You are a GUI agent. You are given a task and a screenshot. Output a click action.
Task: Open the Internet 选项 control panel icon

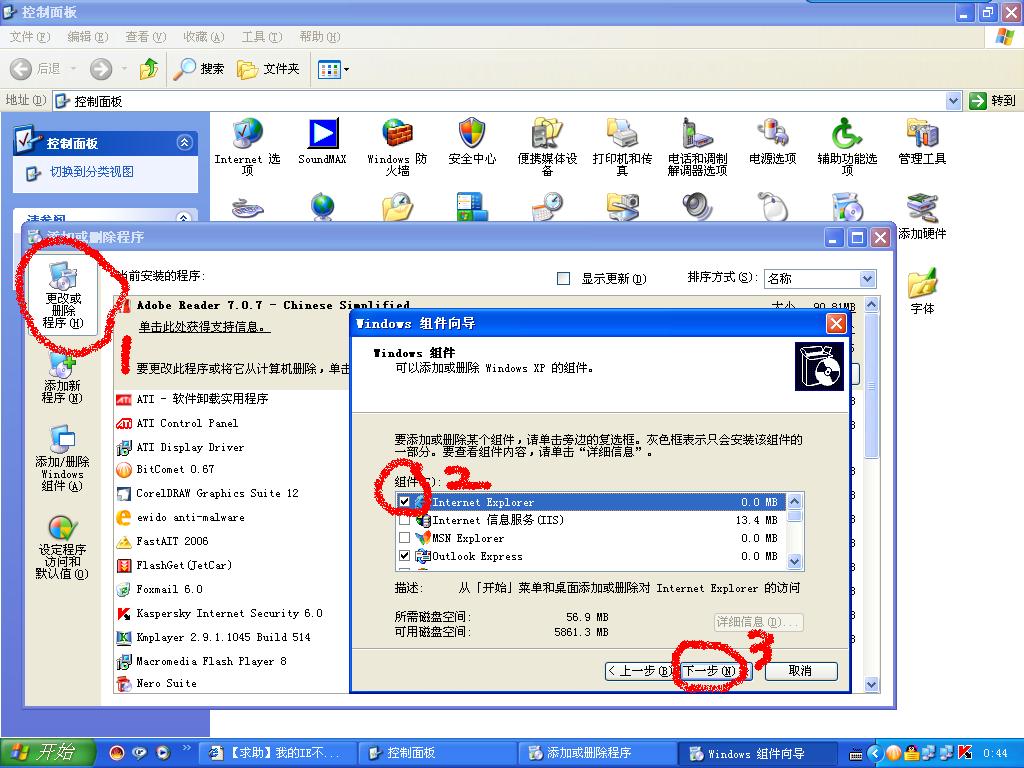click(247, 146)
